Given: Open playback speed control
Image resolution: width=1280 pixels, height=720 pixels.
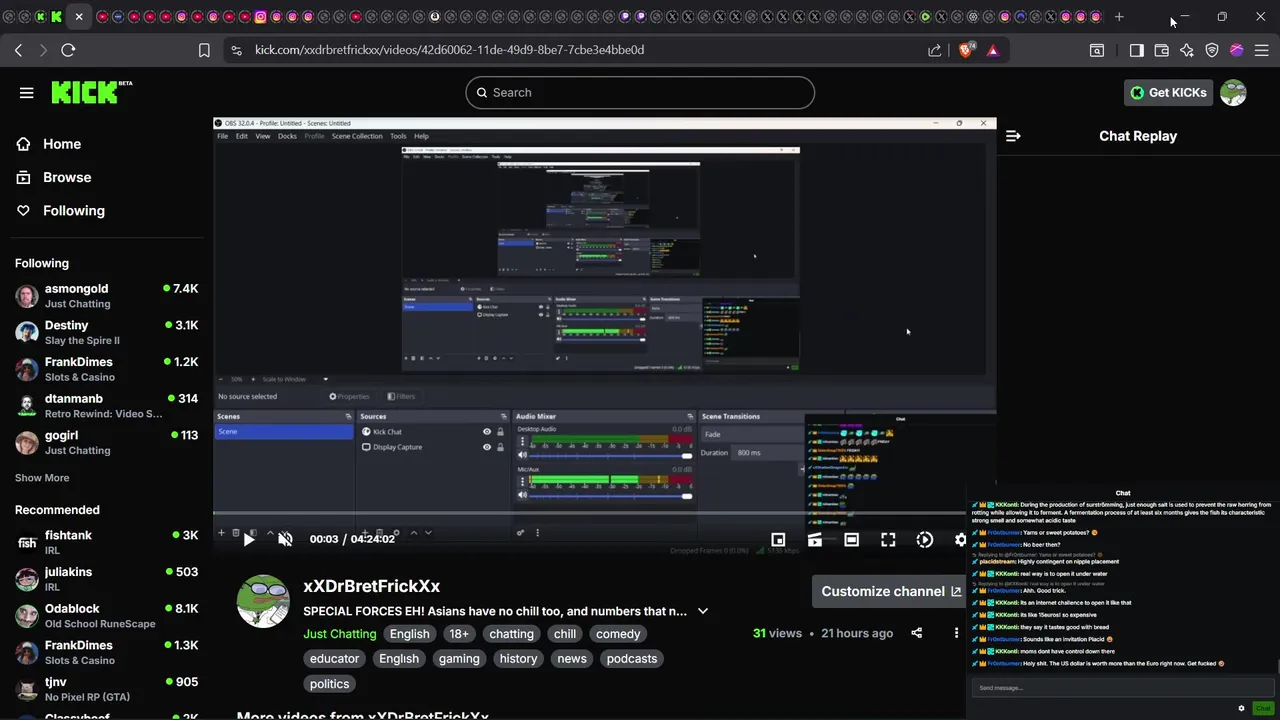Looking at the screenshot, I should tap(925, 540).
